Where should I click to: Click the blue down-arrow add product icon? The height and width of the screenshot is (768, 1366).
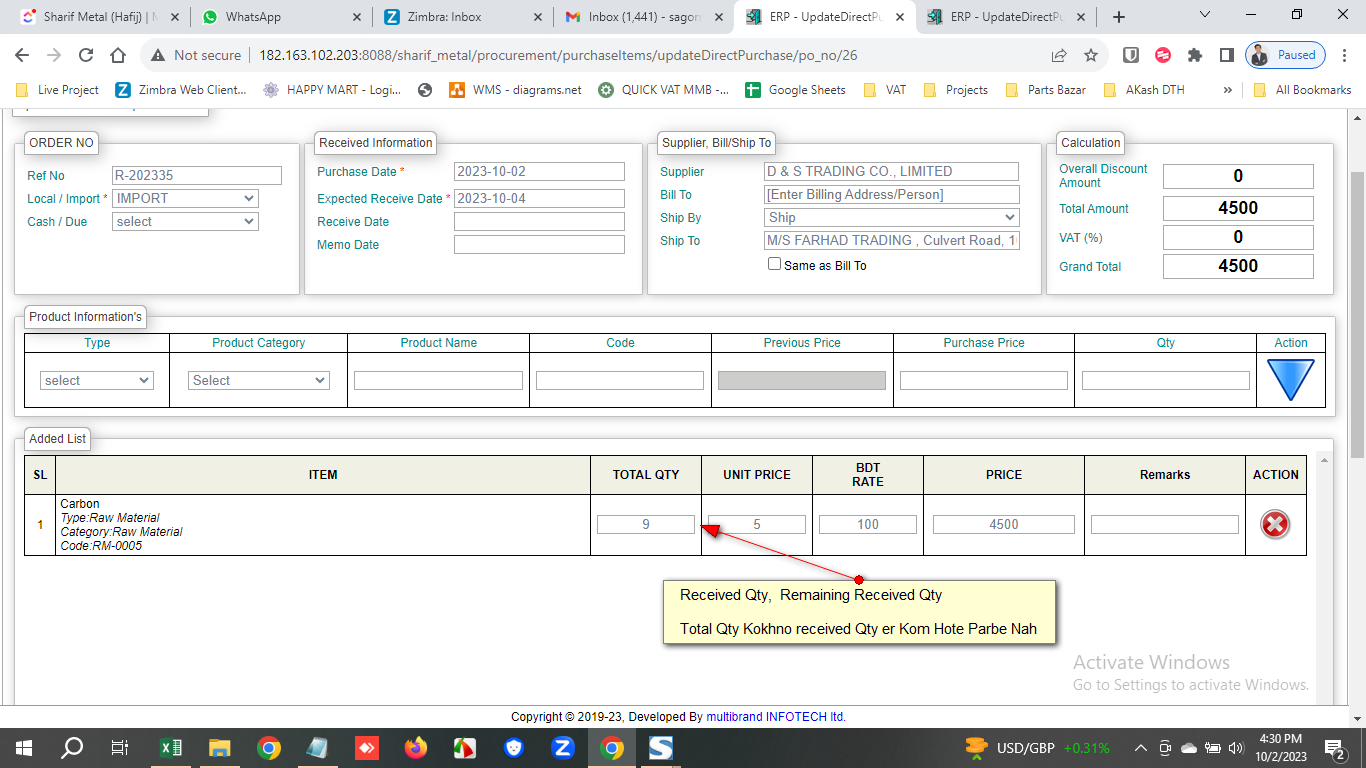(1290, 380)
